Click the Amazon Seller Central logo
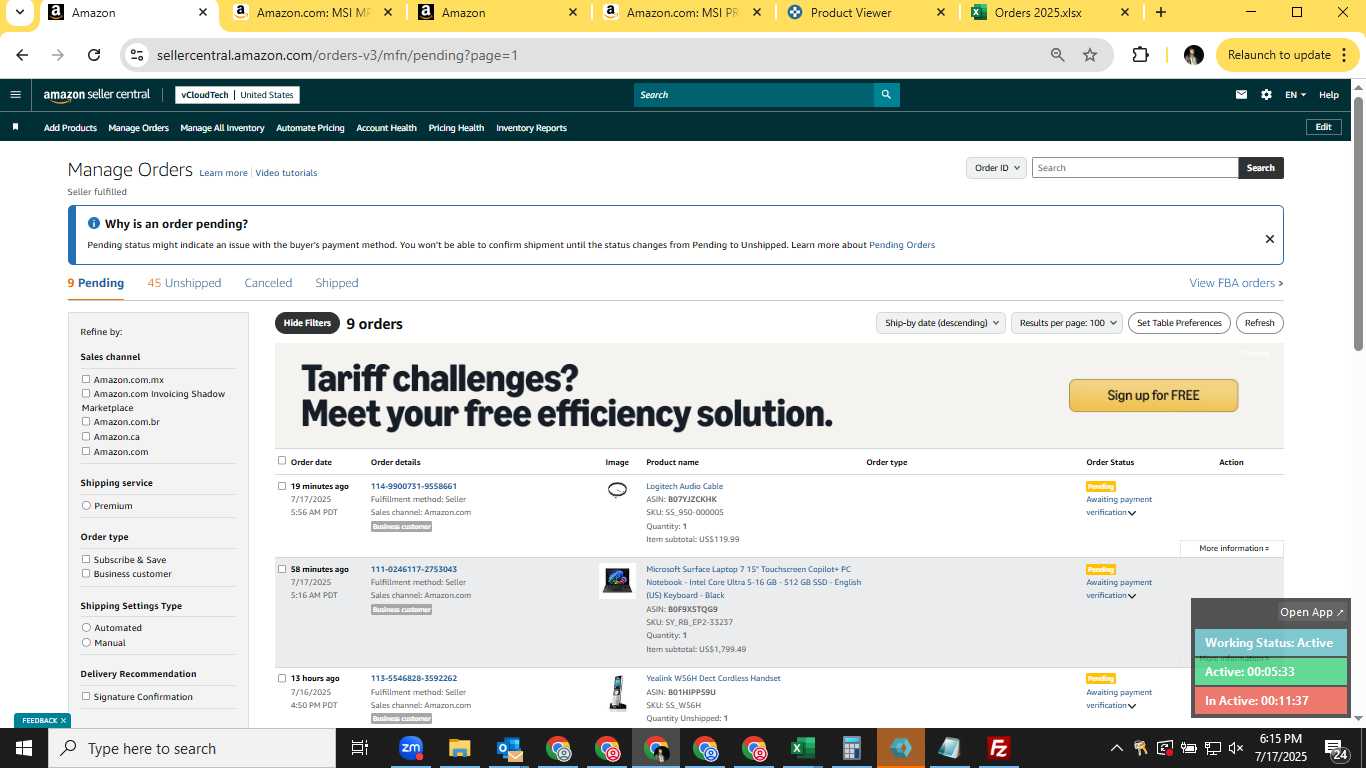 97,95
